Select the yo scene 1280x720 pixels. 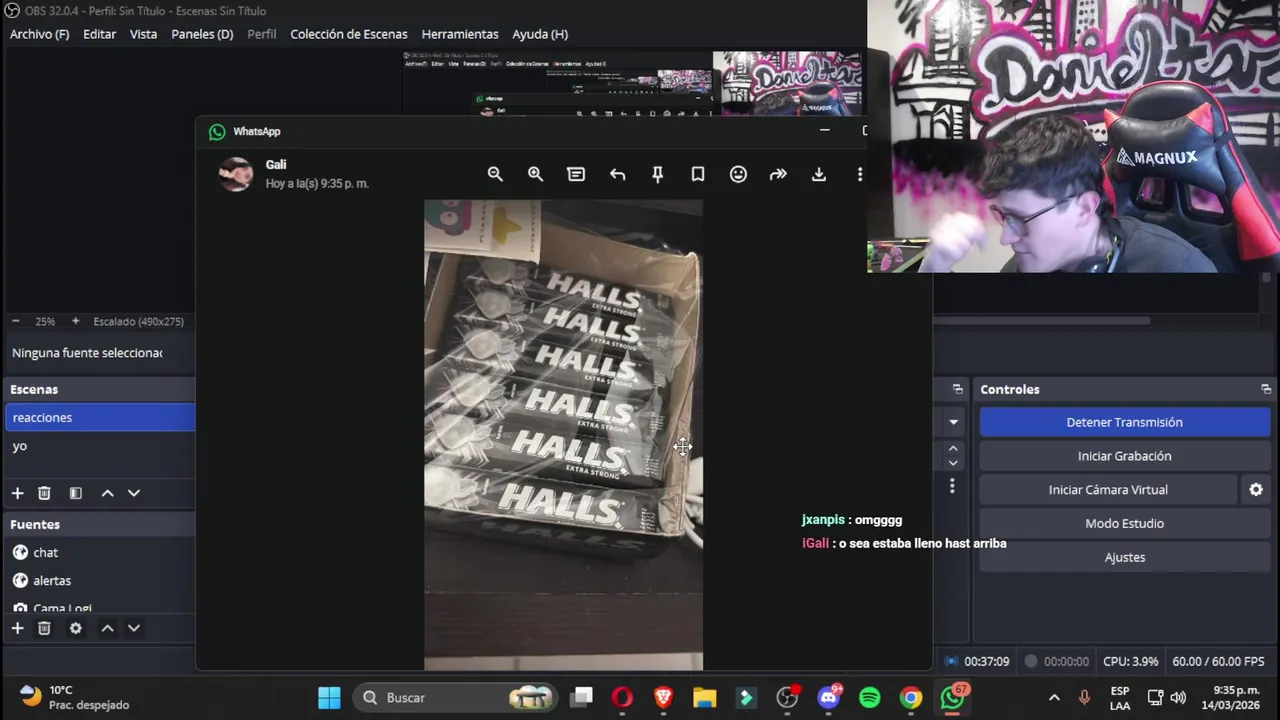tap(100, 446)
